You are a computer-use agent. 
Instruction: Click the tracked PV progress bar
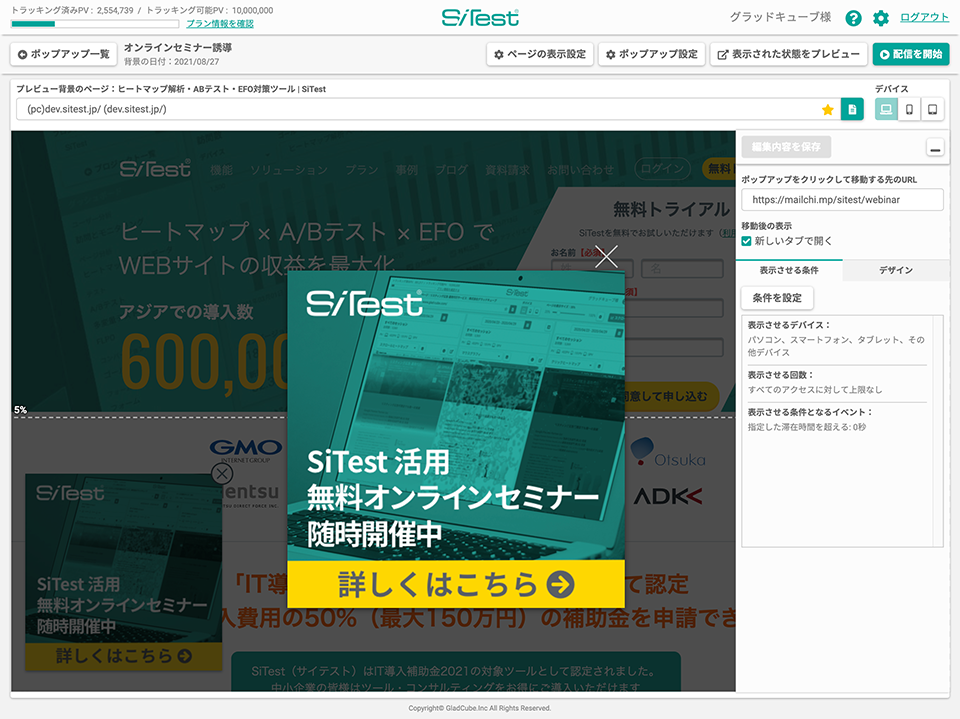[x=95, y=24]
